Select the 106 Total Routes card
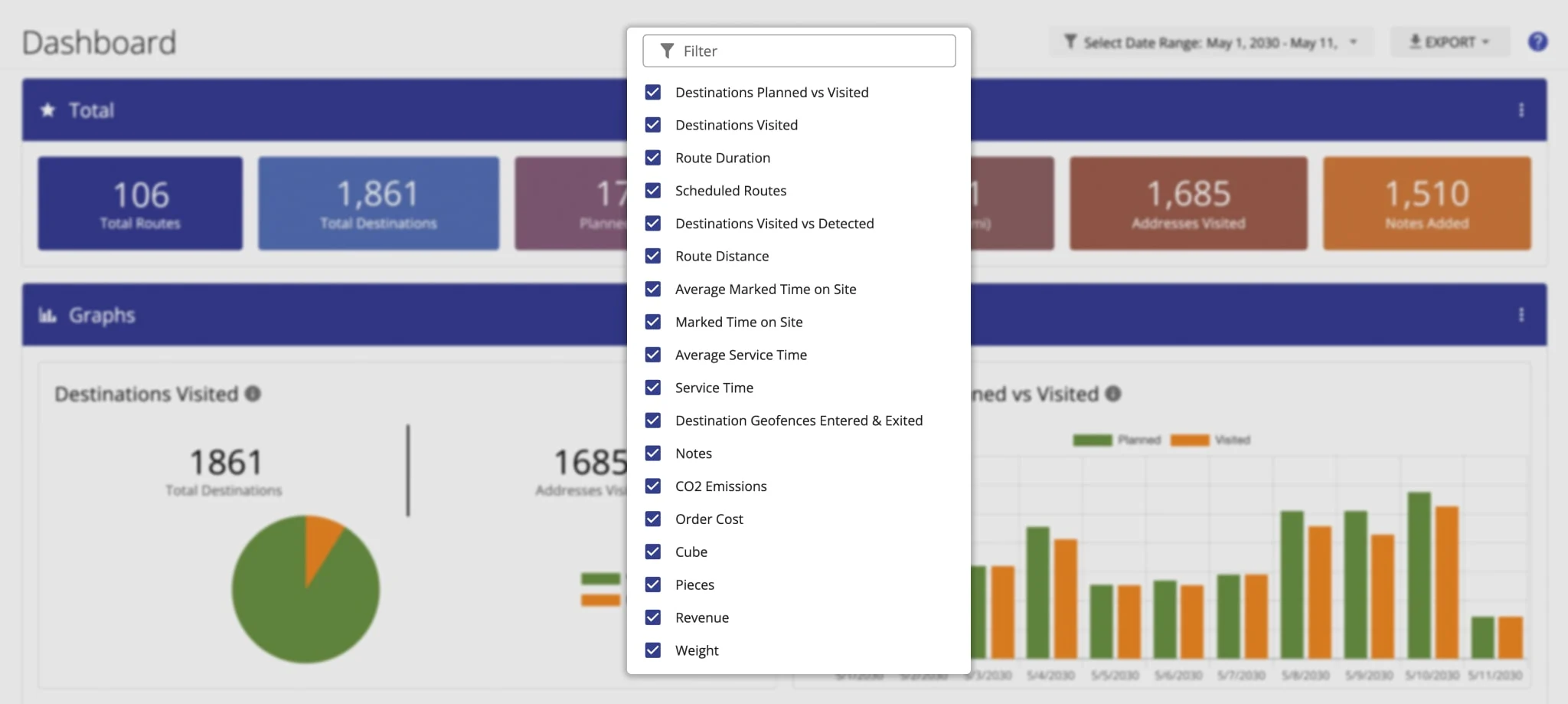Screen dimensions: 1568x704 (x=140, y=203)
